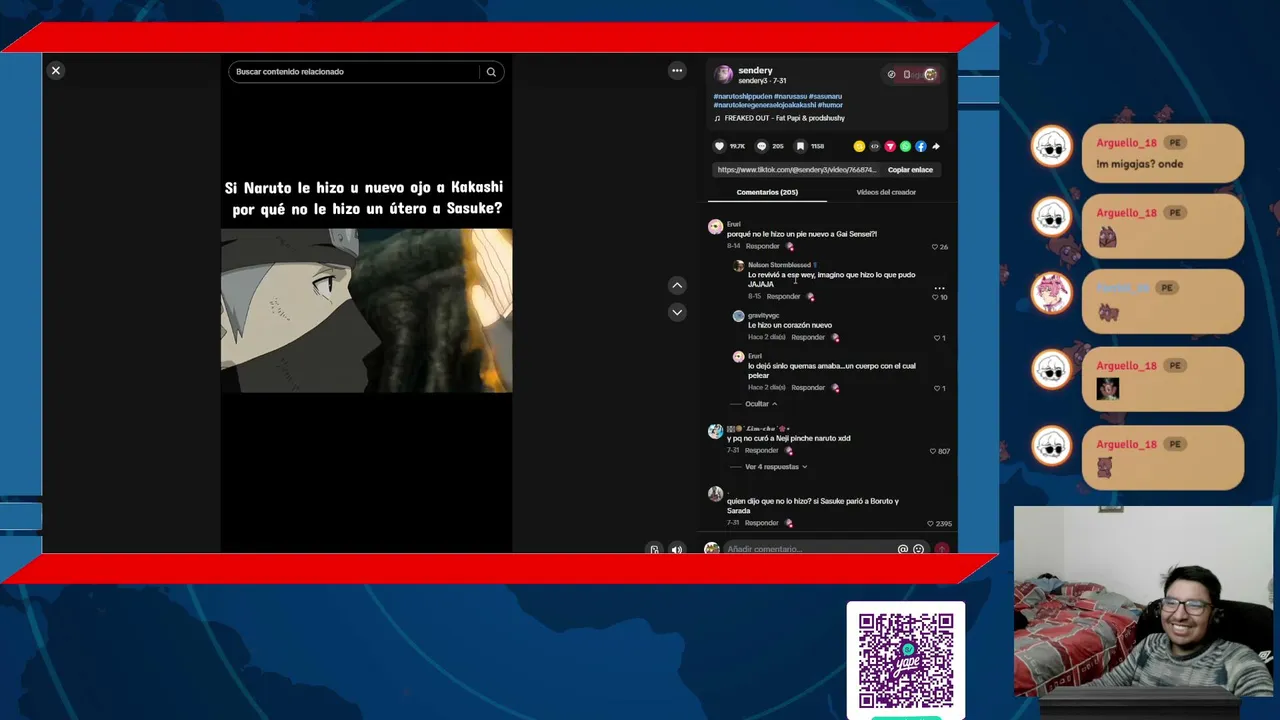Like the Gai Sensei comment
The height and width of the screenshot is (720, 1280).
(x=935, y=247)
